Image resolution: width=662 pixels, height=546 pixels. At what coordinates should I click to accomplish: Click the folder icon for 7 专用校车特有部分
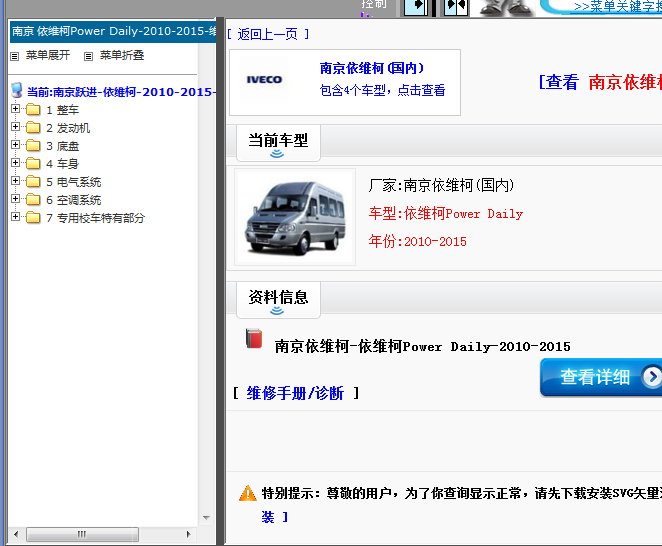pyautogui.click(x=33, y=217)
